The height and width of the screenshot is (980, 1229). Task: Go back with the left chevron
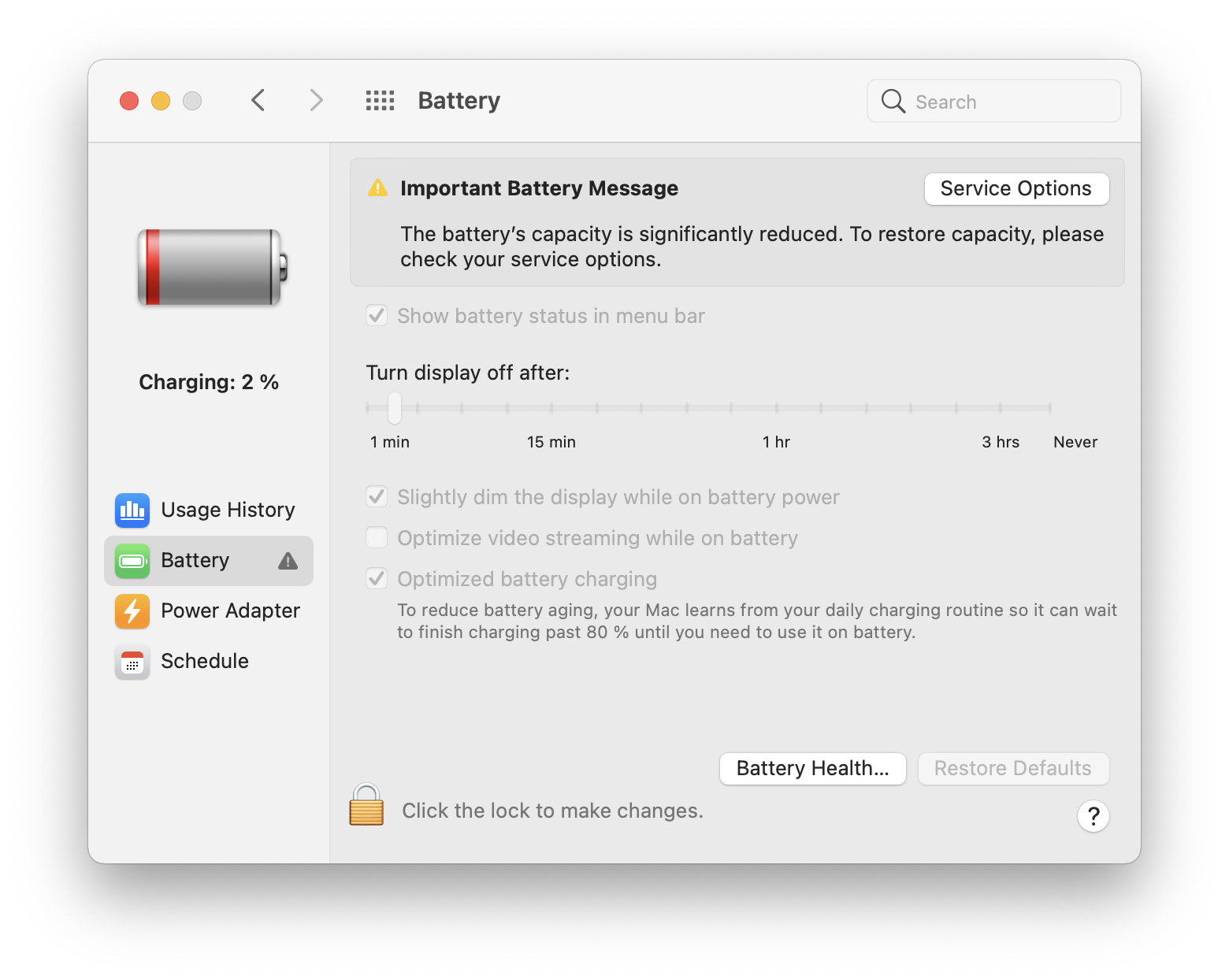coord(258,101)
